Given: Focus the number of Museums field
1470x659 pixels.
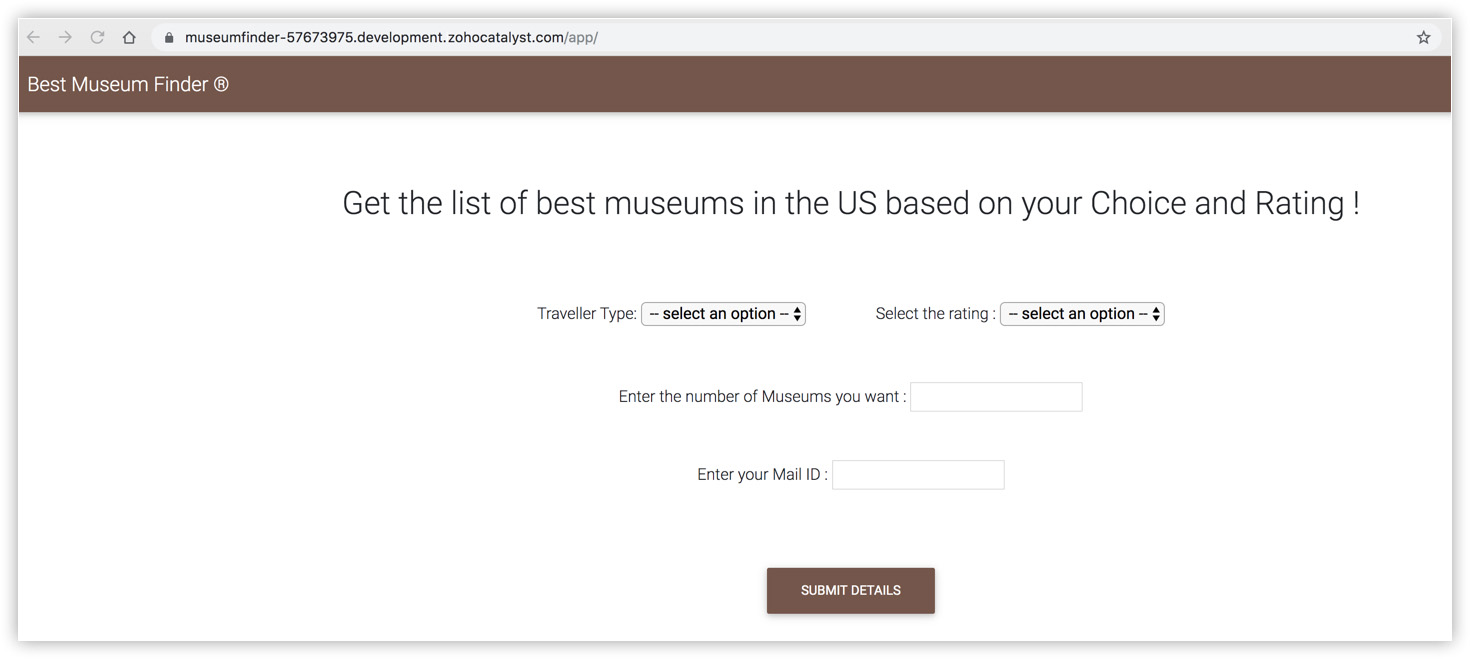Looking at the screenshot, I should pyautogui.click(x=996, y=397).
